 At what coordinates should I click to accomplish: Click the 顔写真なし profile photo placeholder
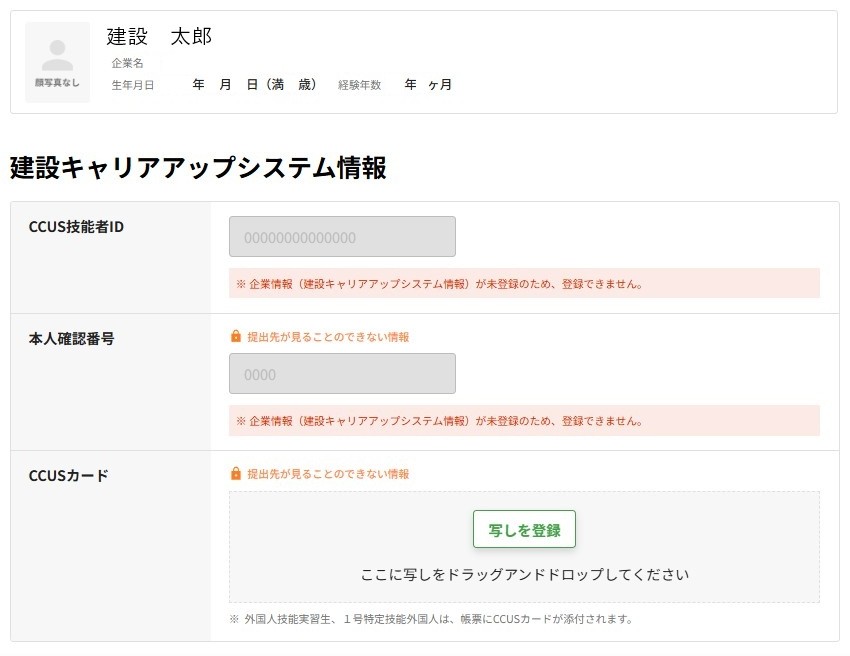click(x=57, y=62)
